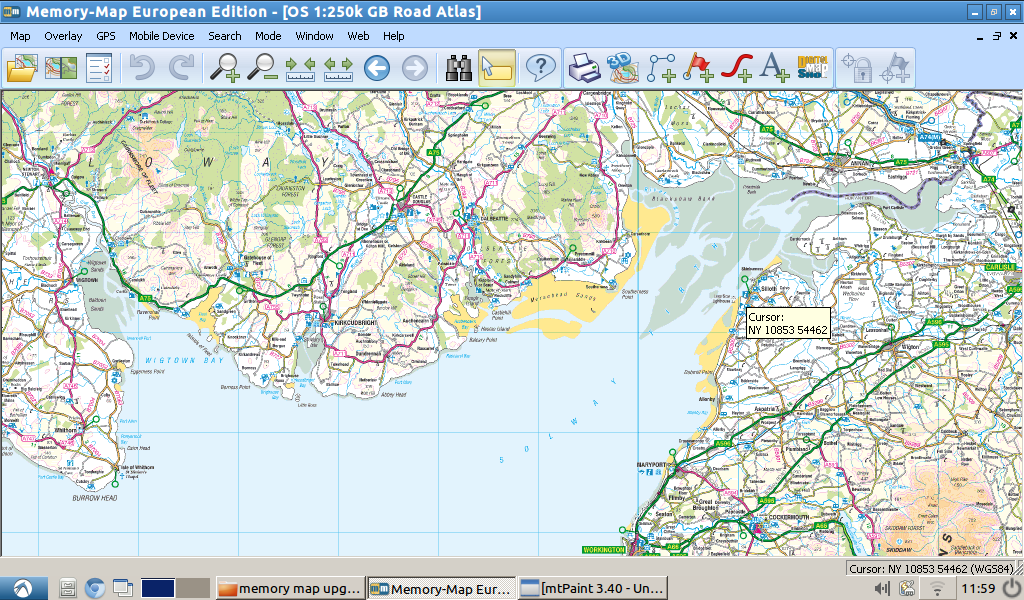Open the system start menu button

[x=24, y=588]
